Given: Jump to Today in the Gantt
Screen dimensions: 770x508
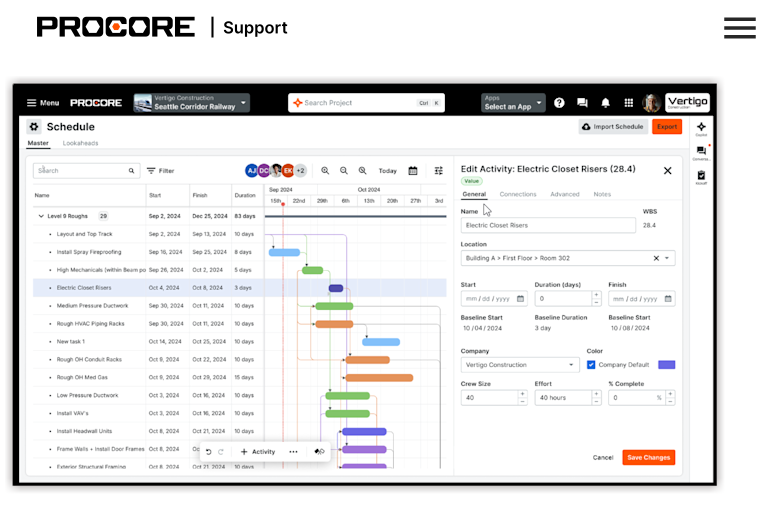Looking at the screenshot, I should [387, 170].
